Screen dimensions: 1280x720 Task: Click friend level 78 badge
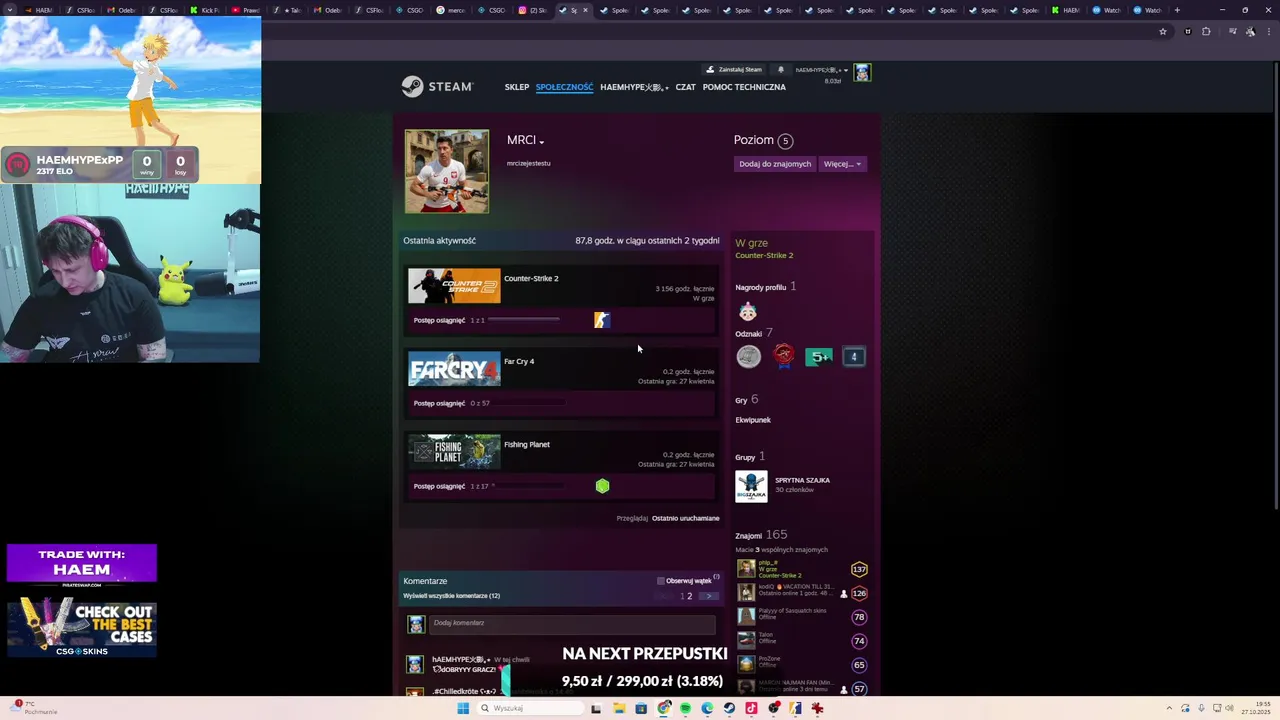tap(859, 617)
